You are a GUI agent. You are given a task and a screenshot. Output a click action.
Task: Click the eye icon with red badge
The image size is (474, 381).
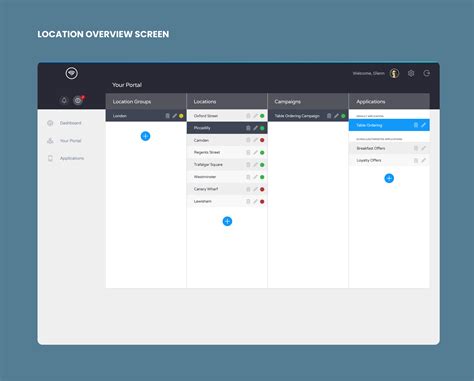[x=78, y=100]
